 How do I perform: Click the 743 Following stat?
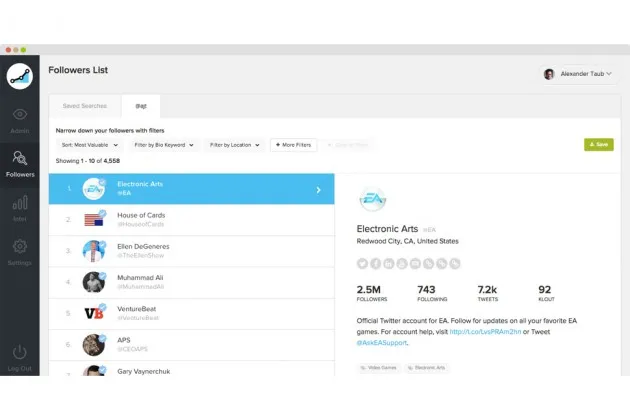point(432,293)
